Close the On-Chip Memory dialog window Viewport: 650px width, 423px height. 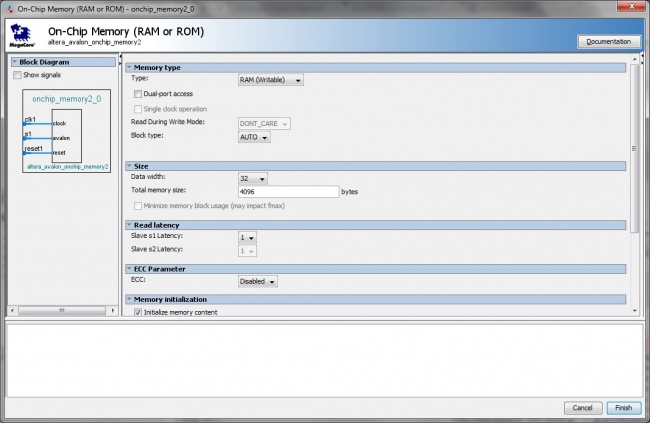click(631, 7)
